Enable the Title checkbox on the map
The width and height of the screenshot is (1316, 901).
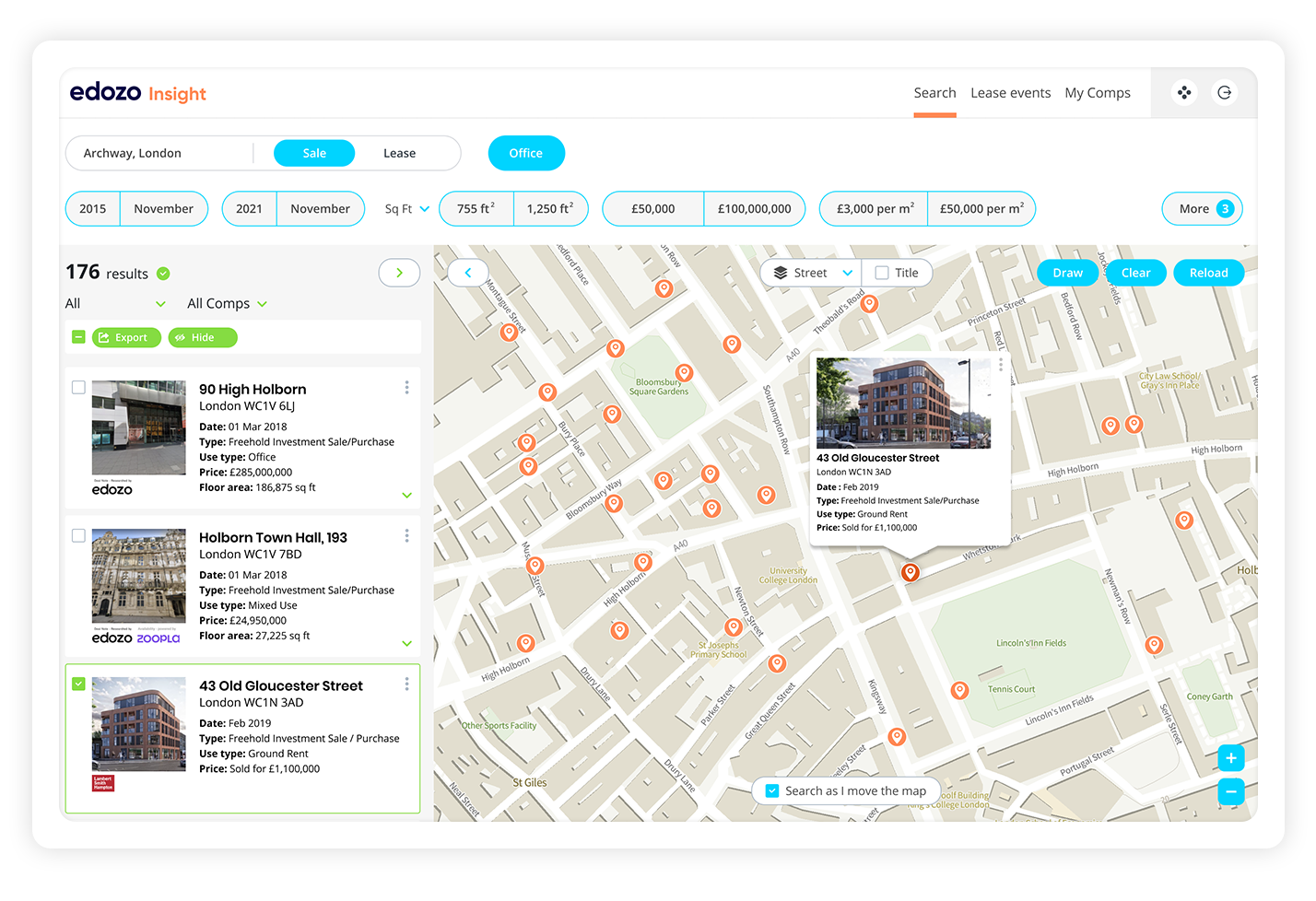coord(882,273)
